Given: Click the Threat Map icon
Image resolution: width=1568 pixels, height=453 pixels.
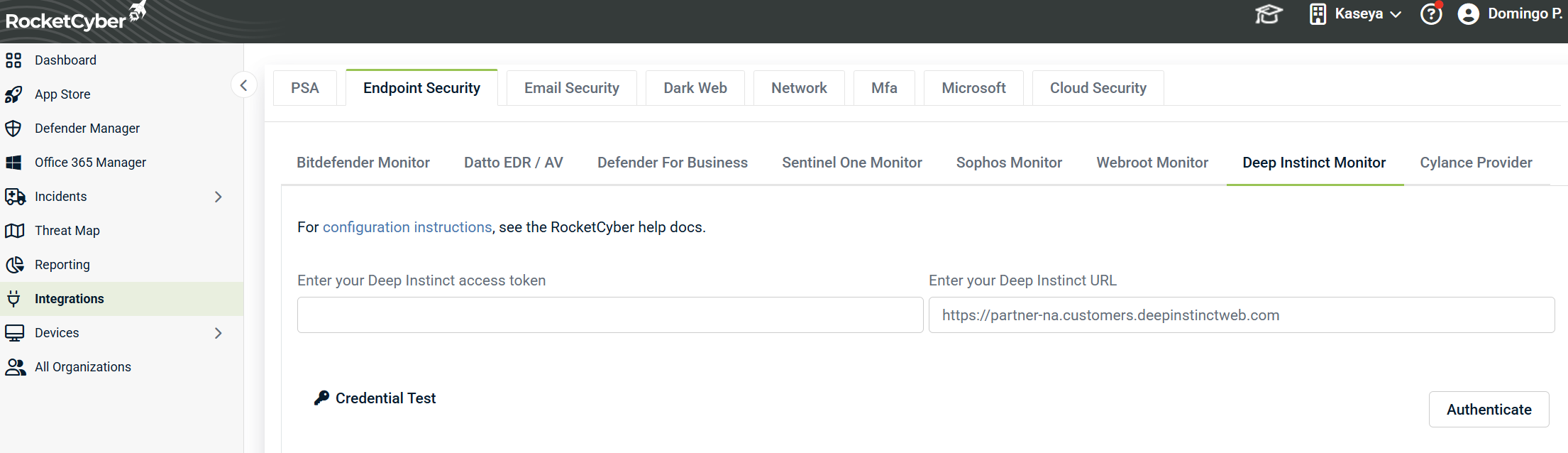Looking at the screenshot, I should [x=14, y=231].
